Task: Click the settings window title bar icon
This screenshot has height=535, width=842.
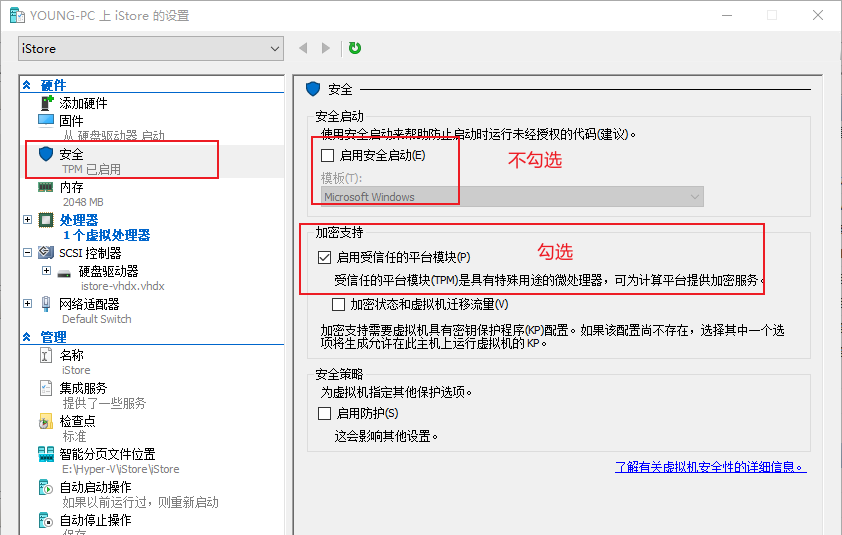Action: pos(17,16)
